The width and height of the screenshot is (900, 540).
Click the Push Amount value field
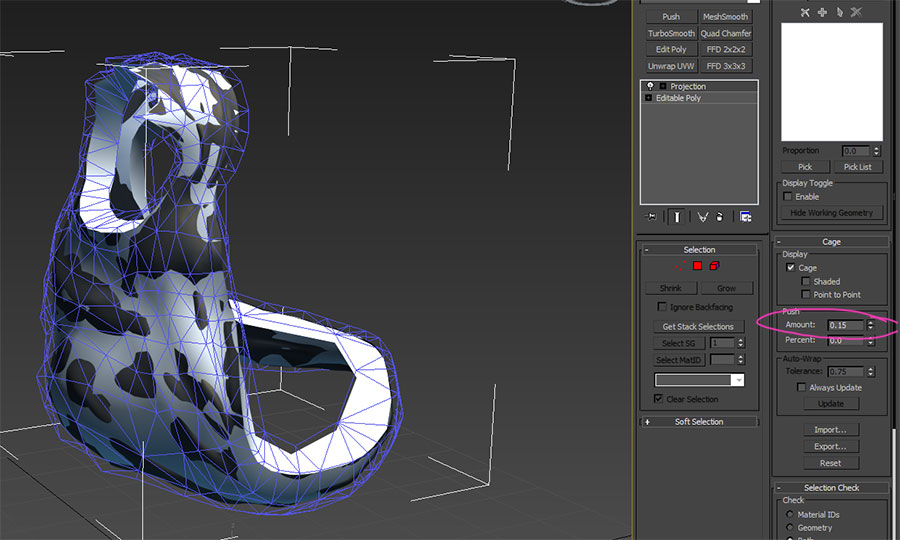pos(844,325)
